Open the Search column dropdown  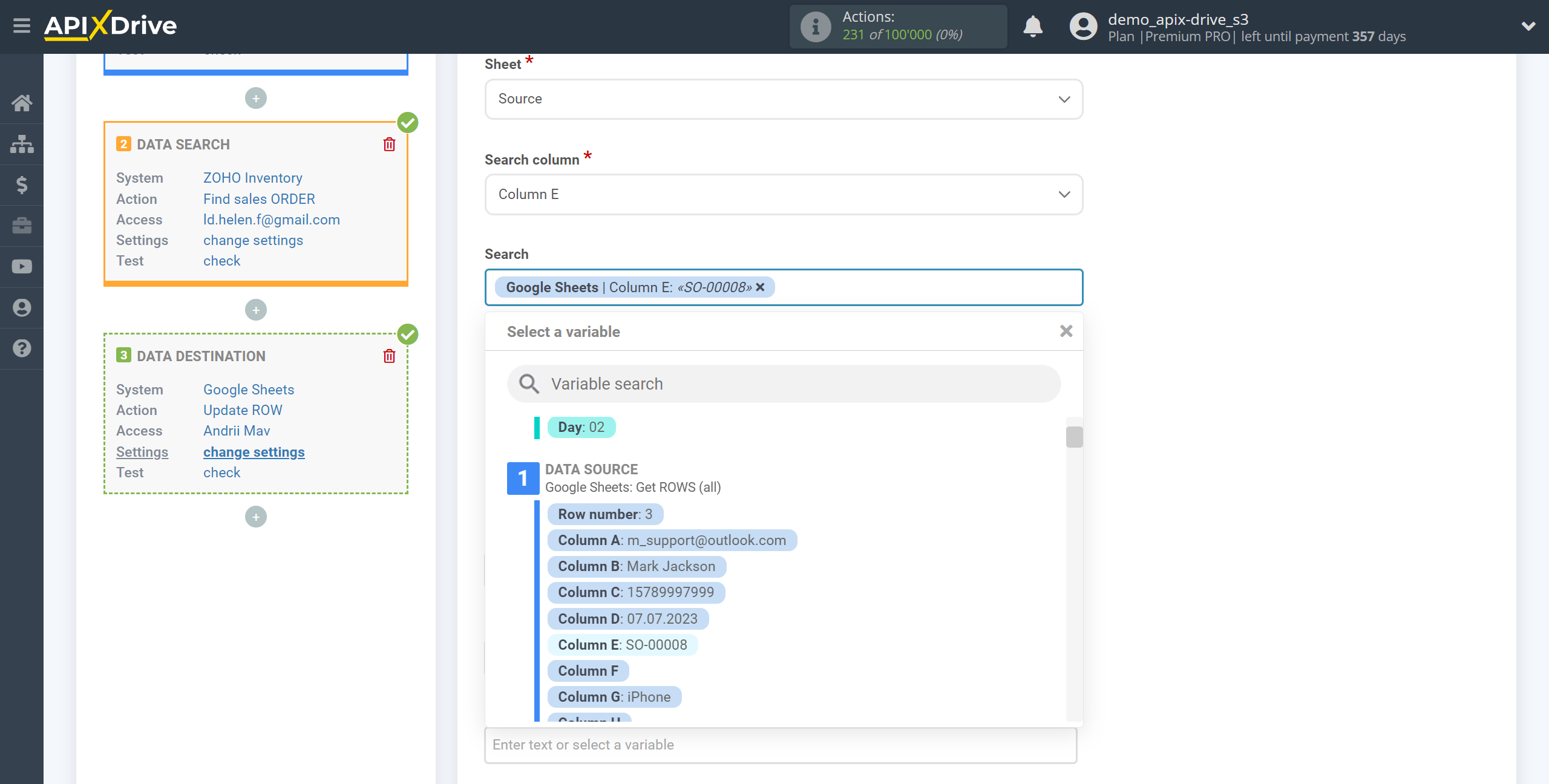click(784, 194)
